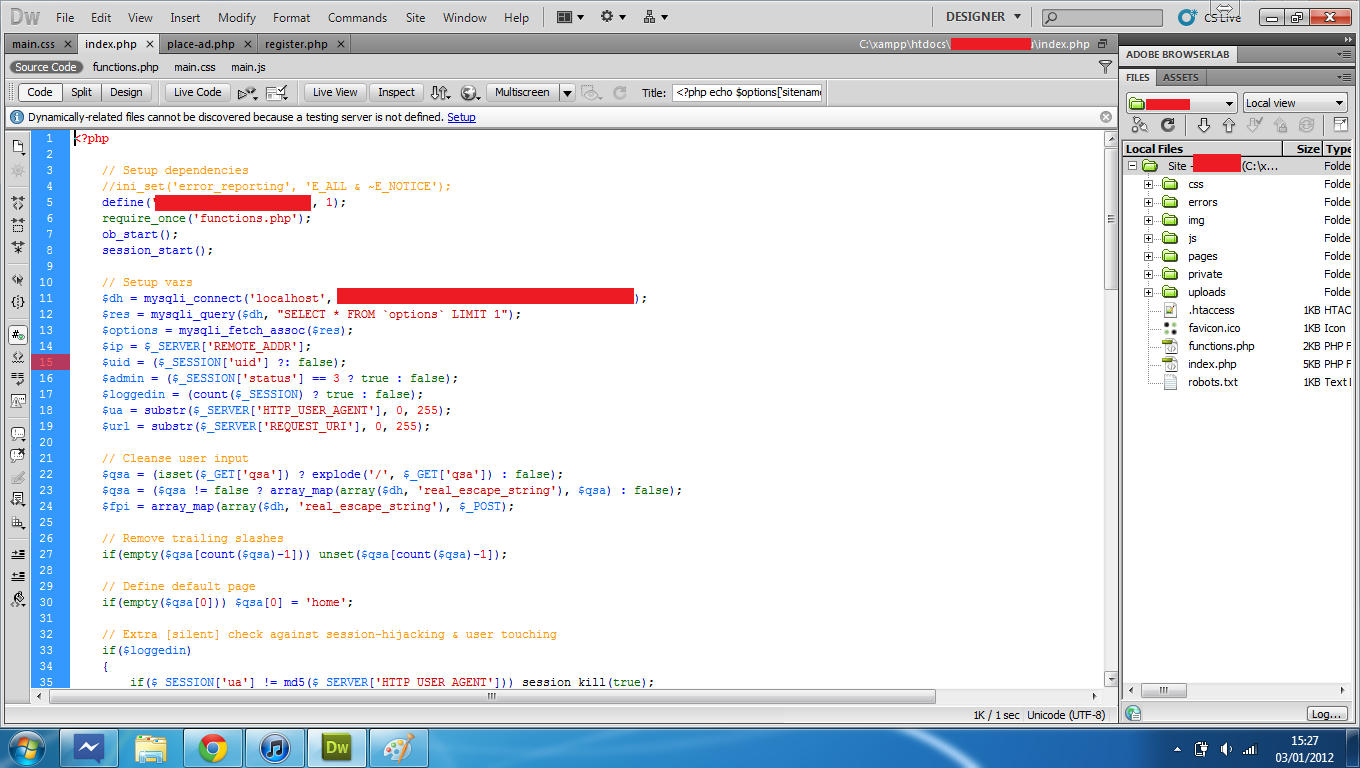Image resolution: width=1360 pixels, height=768 pixels.
Task: Toggle Live View mode
Action: tap(335, 92)
